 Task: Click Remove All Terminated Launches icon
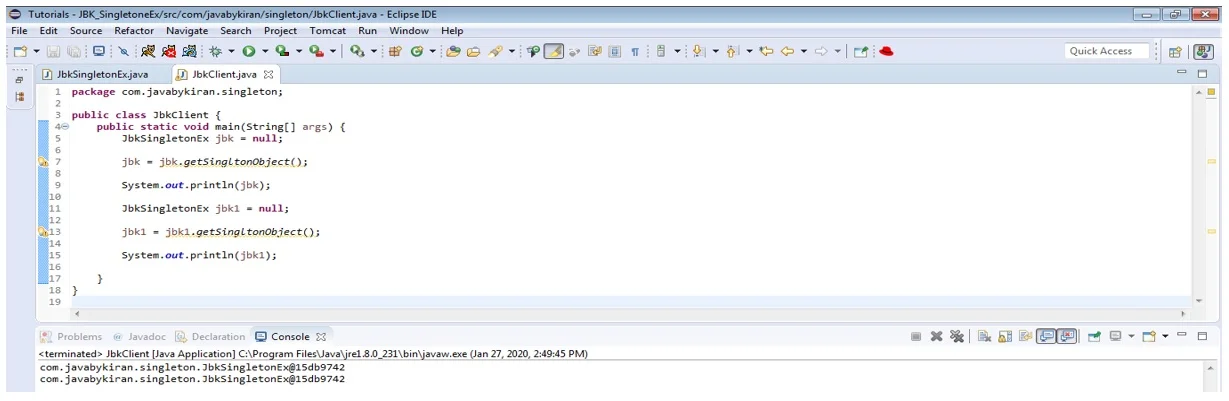(957, 336)
